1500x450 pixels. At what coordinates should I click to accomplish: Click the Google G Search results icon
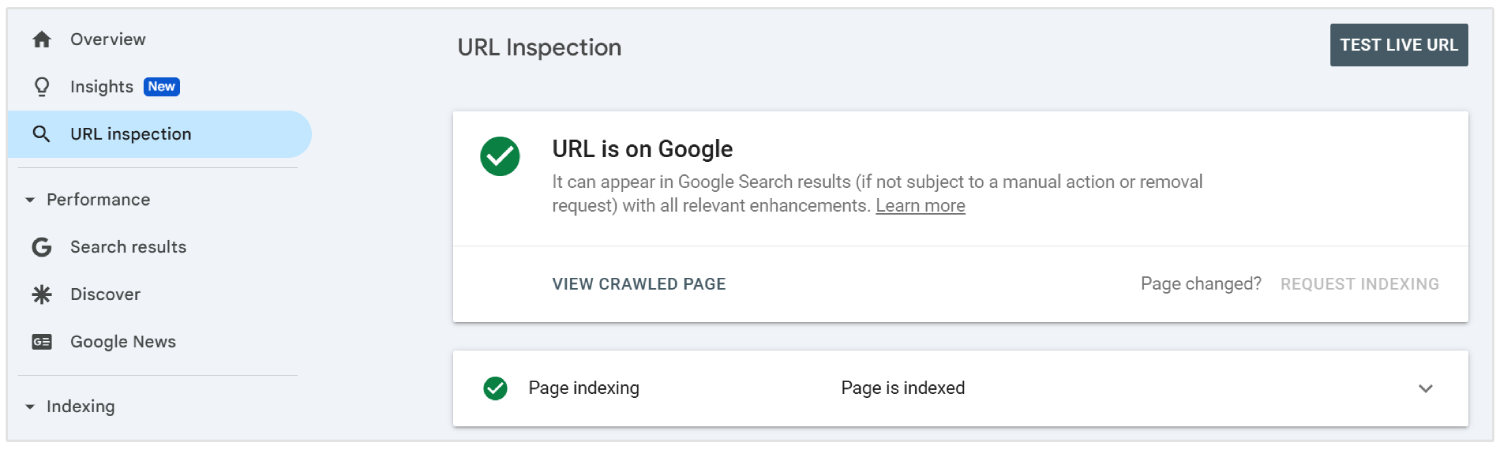pyautogui.click(x=41, y=247)
